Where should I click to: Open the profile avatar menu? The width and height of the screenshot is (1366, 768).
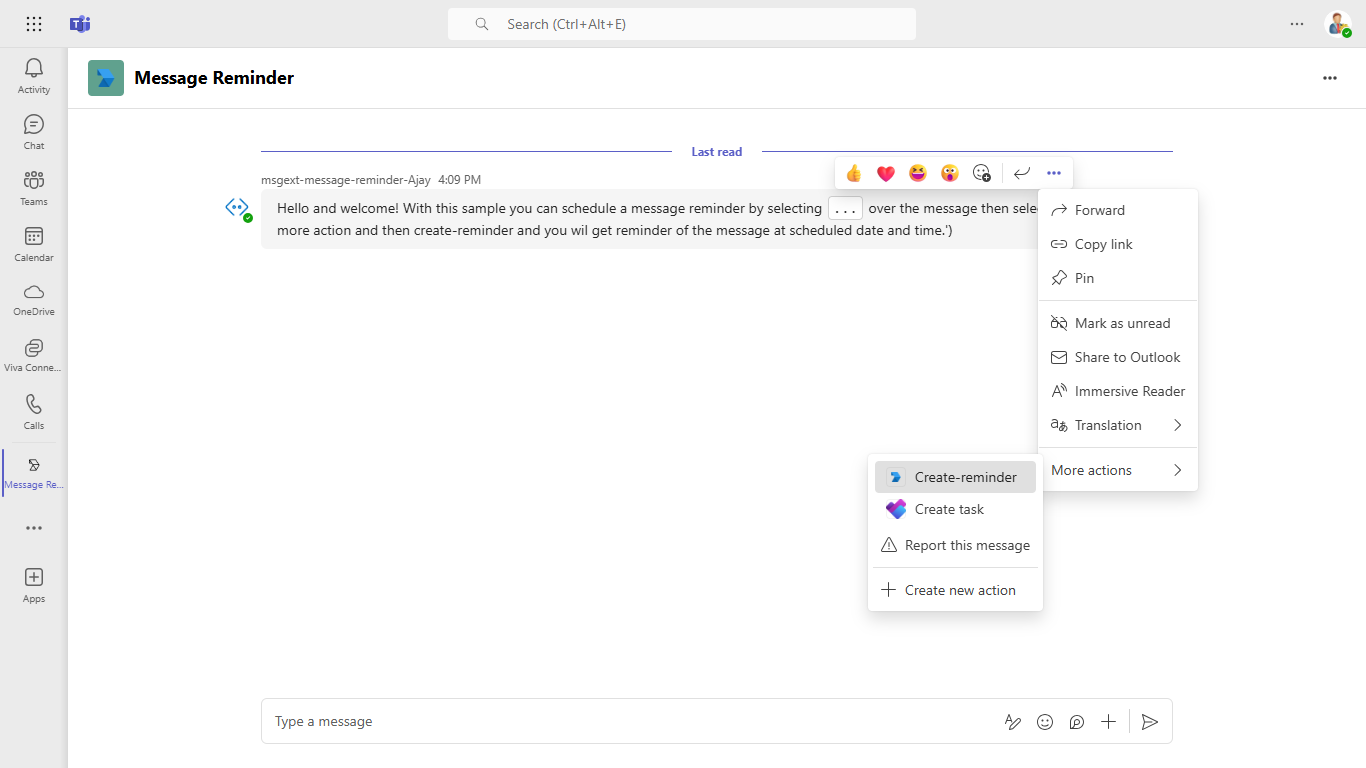[x=1338, y=24]
